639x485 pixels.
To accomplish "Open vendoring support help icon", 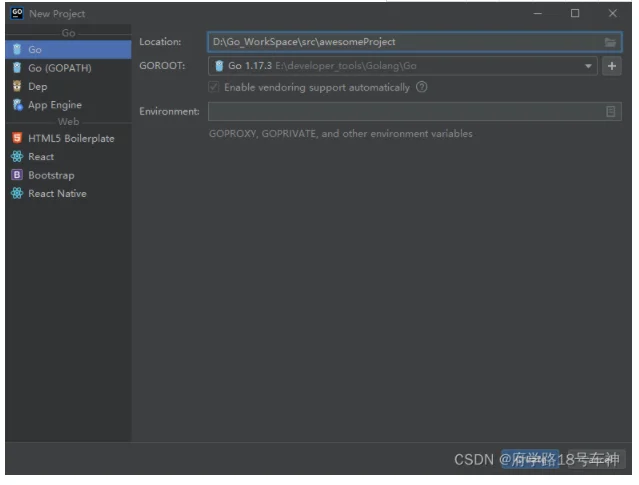I will pos(422,87).
